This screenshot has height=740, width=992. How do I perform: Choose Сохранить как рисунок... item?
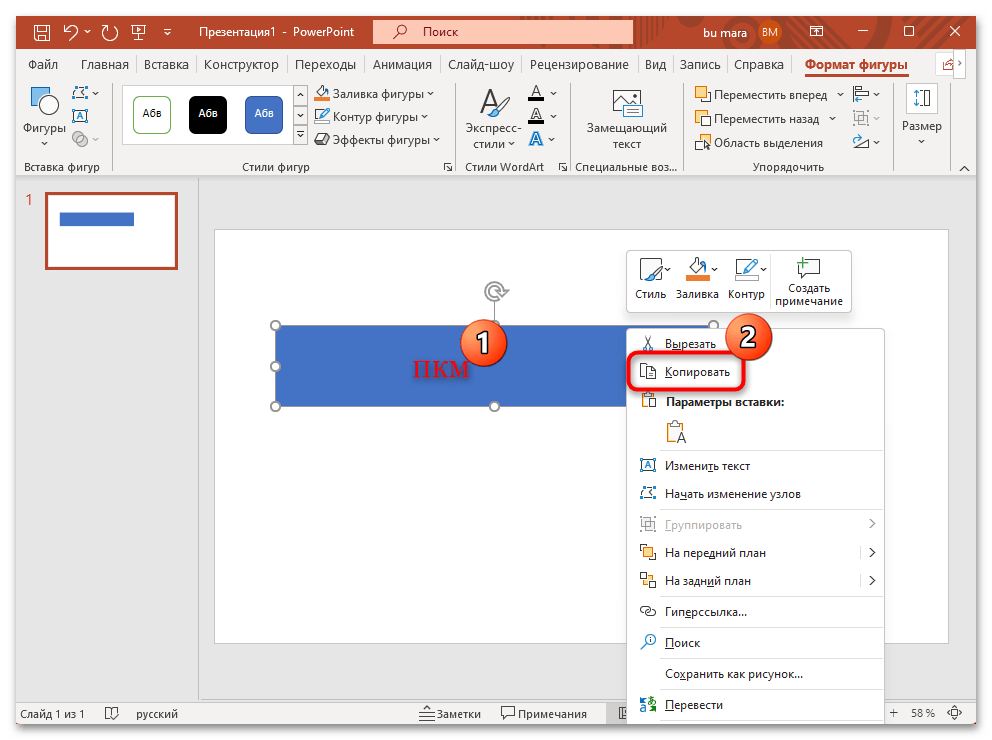pos(755,674)
